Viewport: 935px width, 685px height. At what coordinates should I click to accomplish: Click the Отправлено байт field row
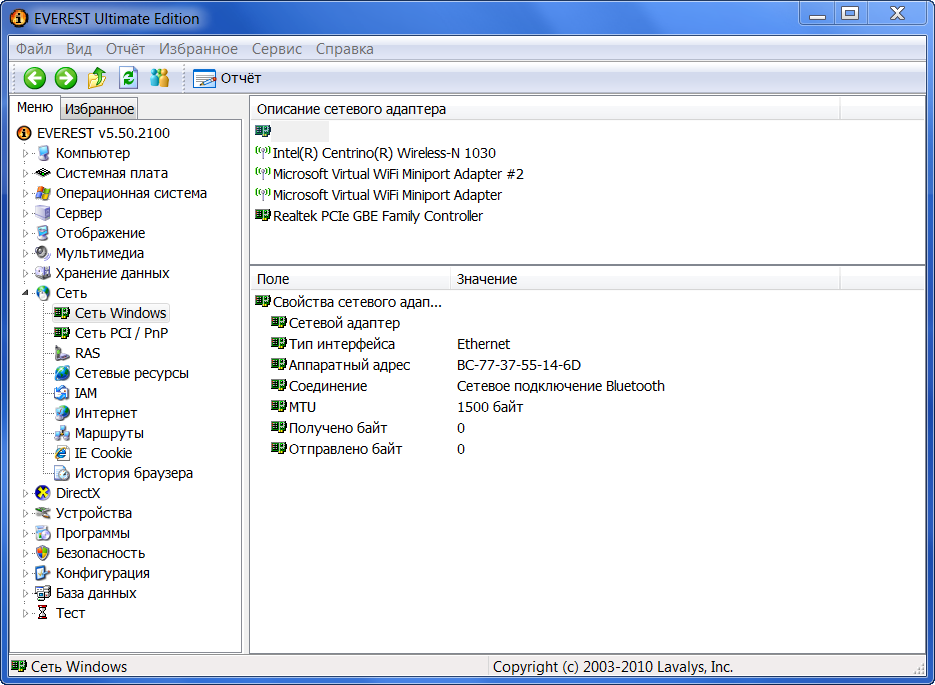click(368, 449)
